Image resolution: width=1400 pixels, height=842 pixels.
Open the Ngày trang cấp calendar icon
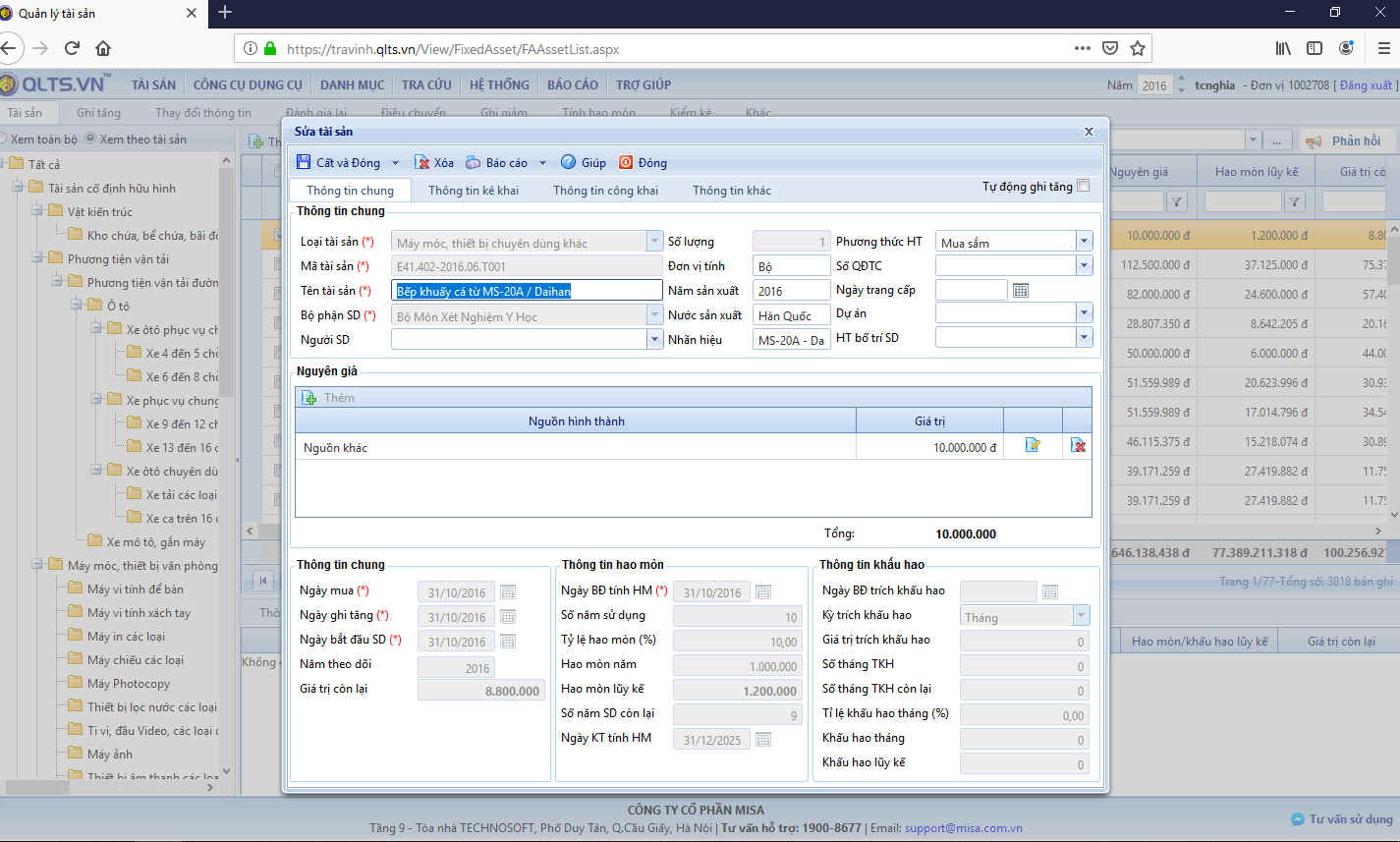[1020, 291]
